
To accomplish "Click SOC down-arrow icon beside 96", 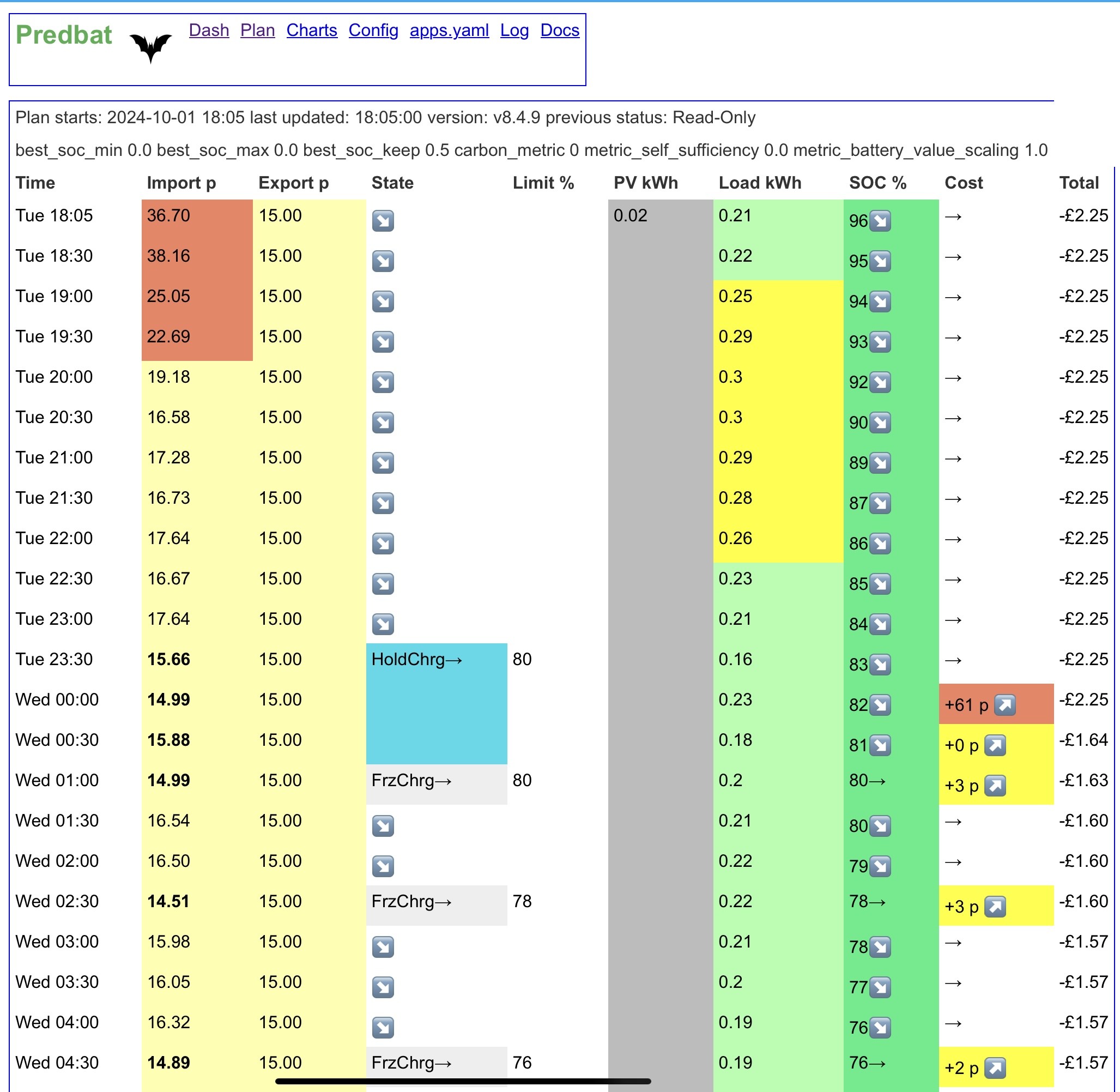I will (880, 220).
